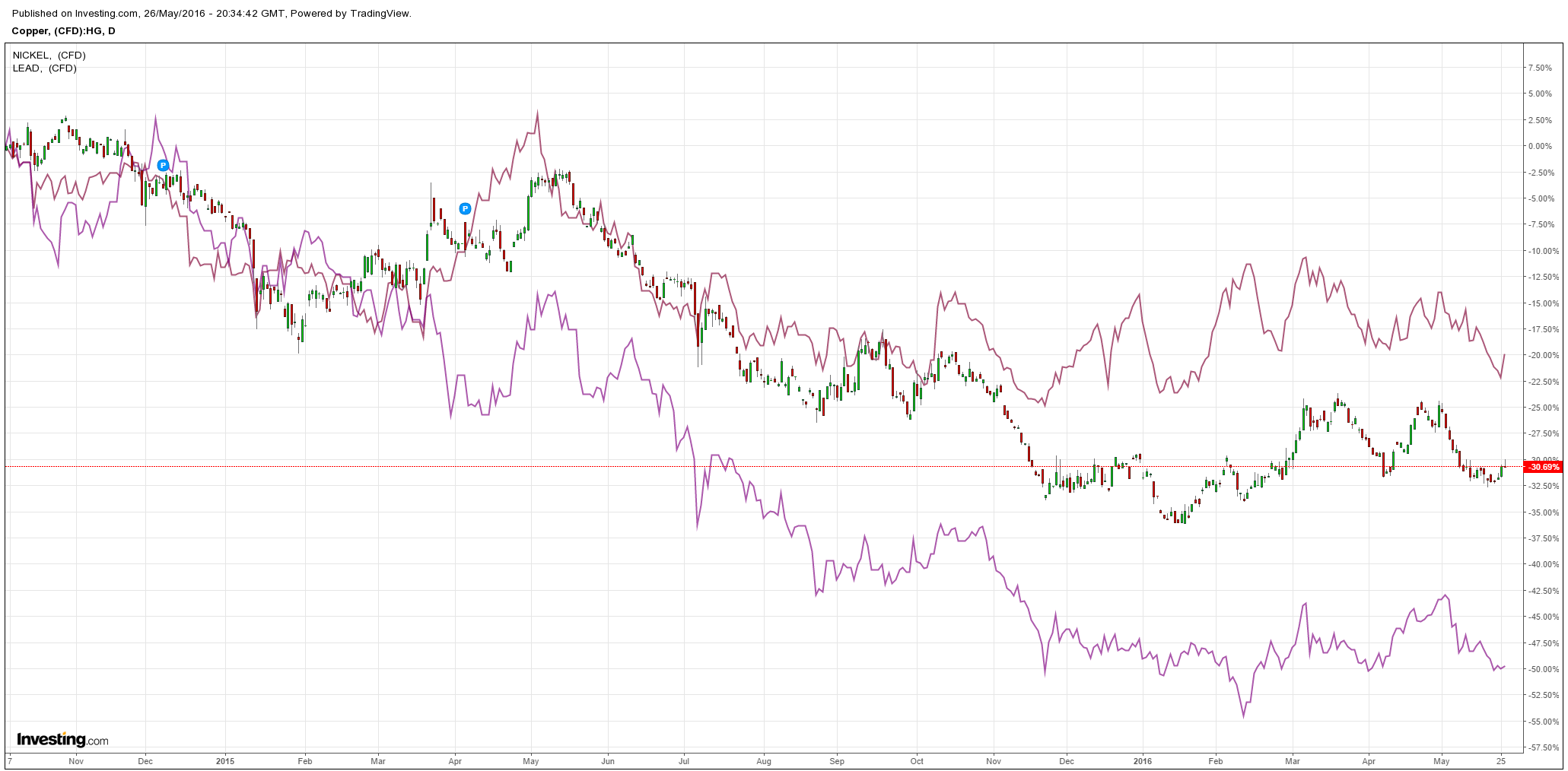
Task: Click the May label near axis end
Action: [1442, 760]
